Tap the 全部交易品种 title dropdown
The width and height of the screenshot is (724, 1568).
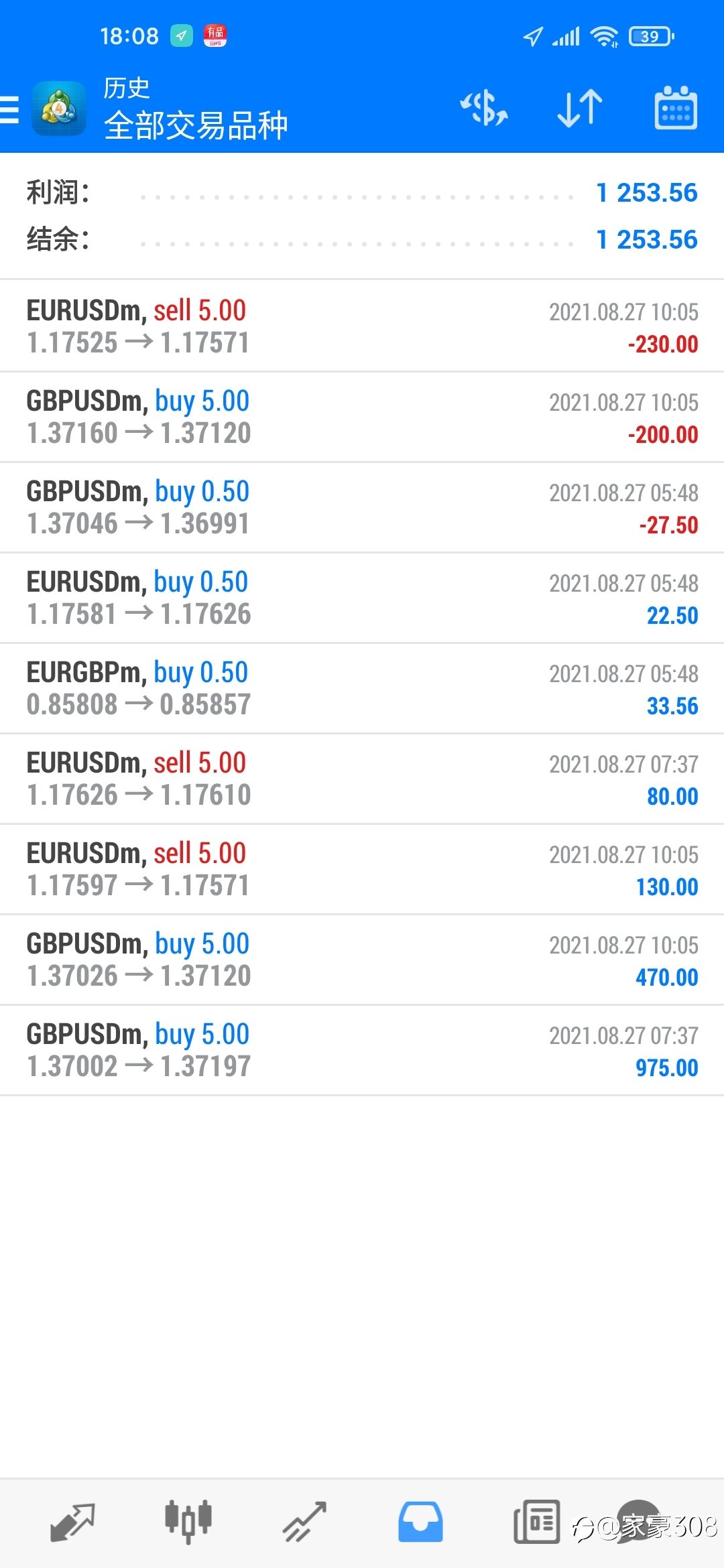(x=196, y=125)
